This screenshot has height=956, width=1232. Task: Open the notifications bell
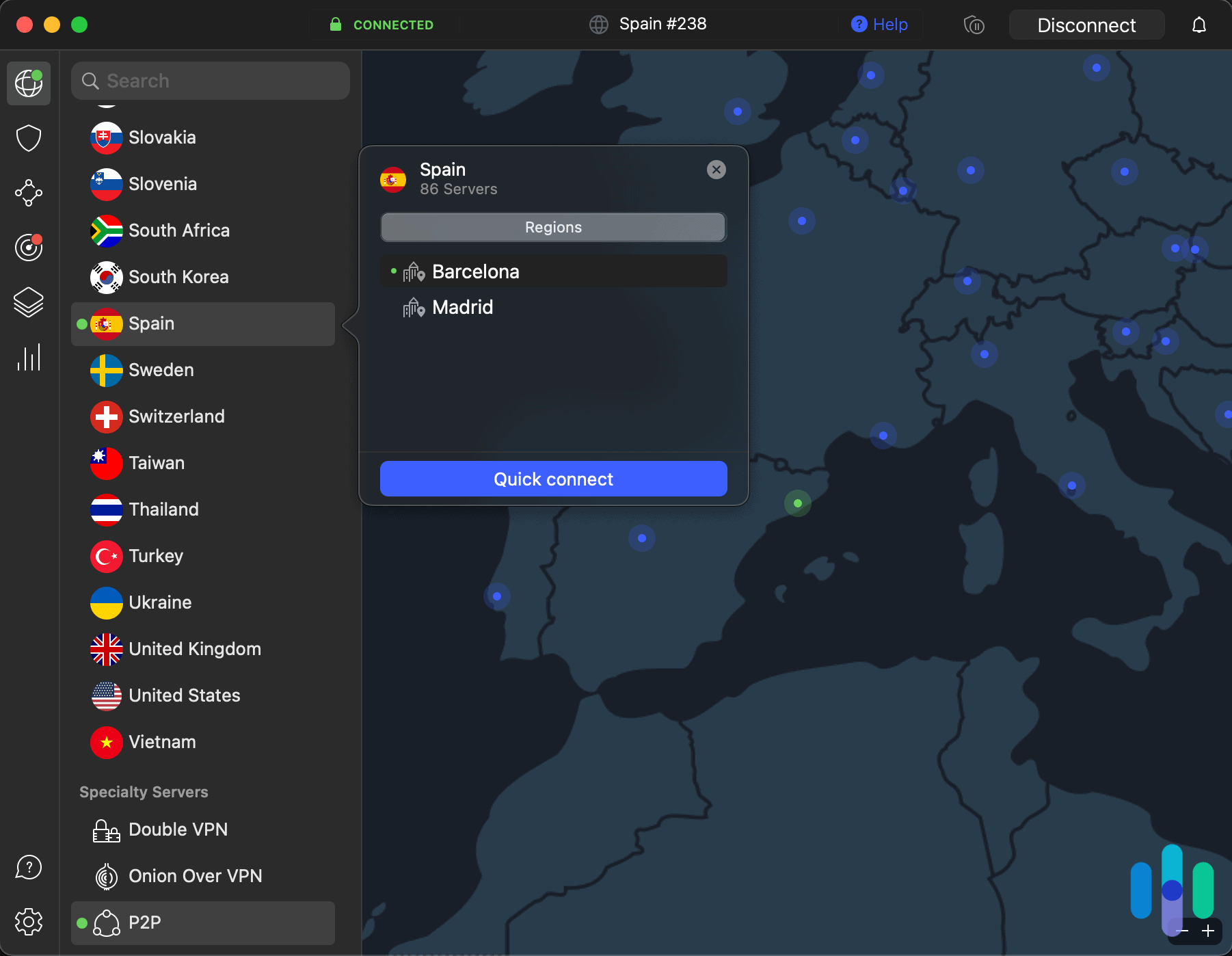point(1200,25)
